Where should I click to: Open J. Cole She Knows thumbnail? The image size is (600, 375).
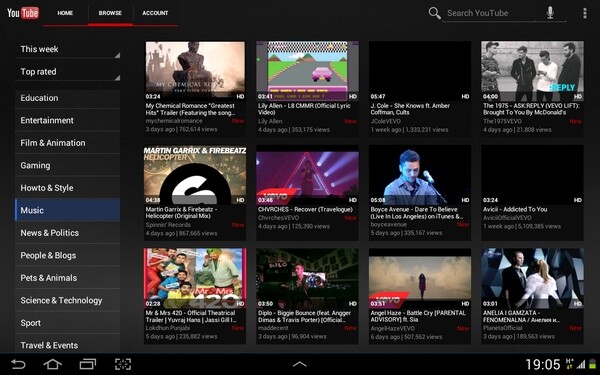point(420,71)
